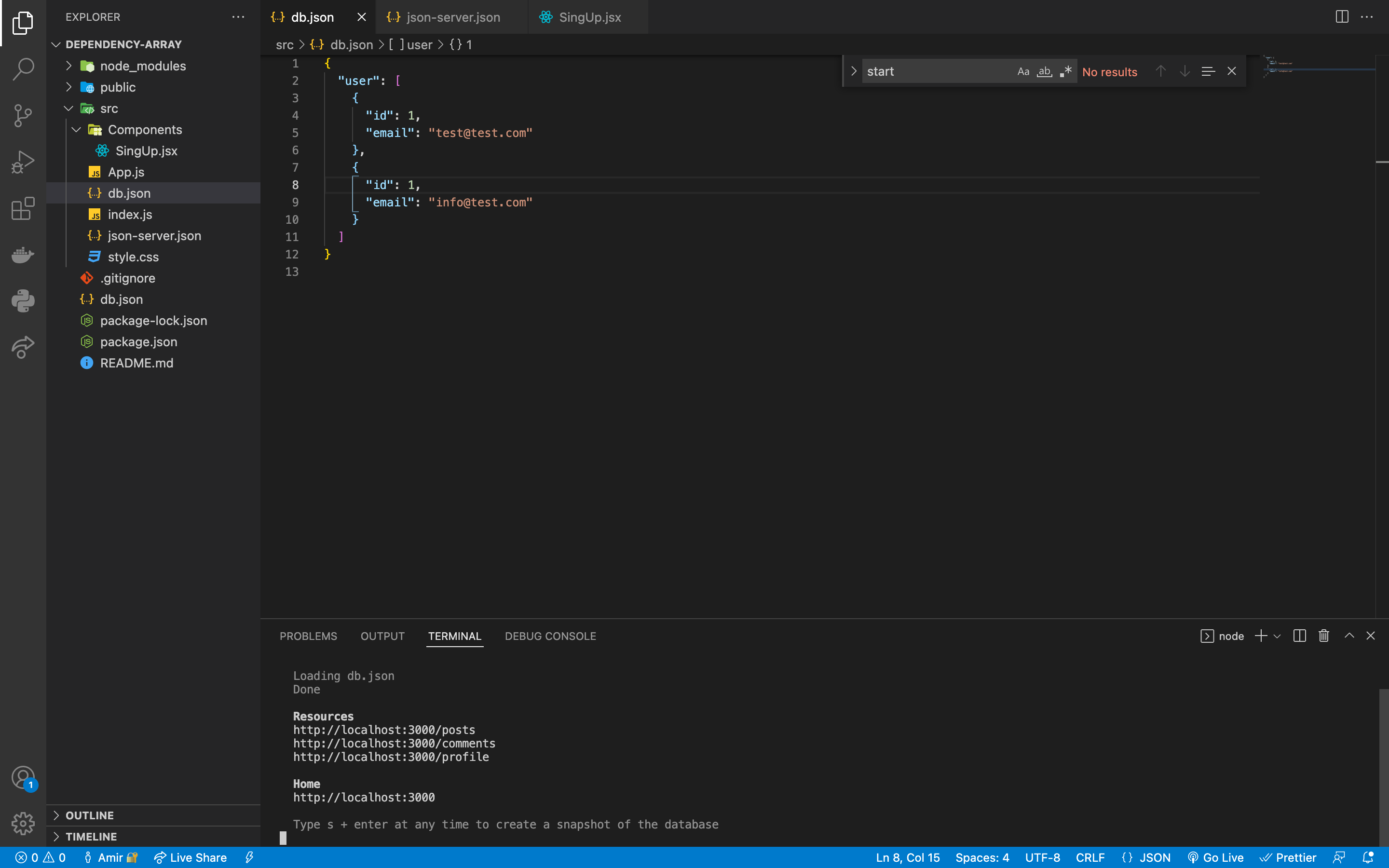The width and height of the screenshot is (1389, 868).
Task: Toggle case-sensitive search in find bar
Action: [x=1023, y=71]
